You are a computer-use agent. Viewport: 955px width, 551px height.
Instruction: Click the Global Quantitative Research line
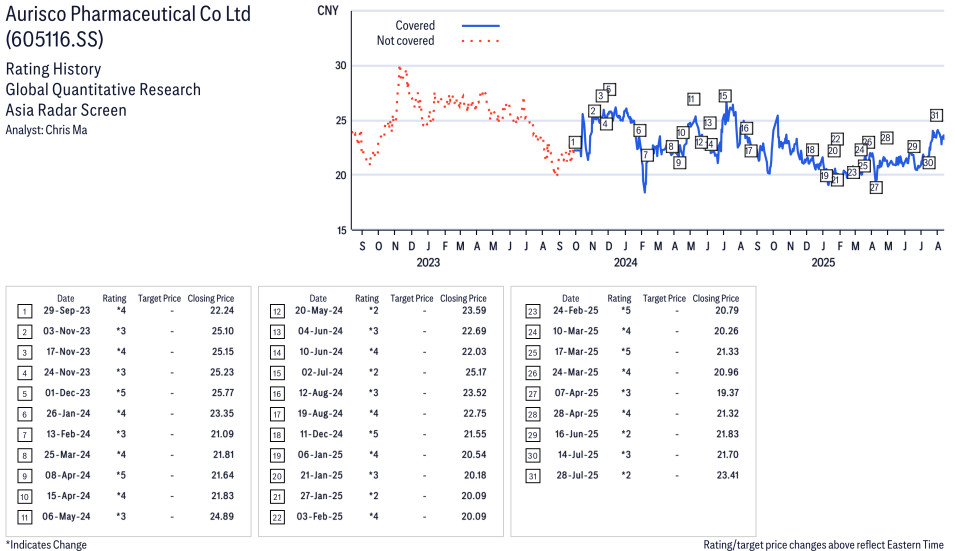(103, 89)
